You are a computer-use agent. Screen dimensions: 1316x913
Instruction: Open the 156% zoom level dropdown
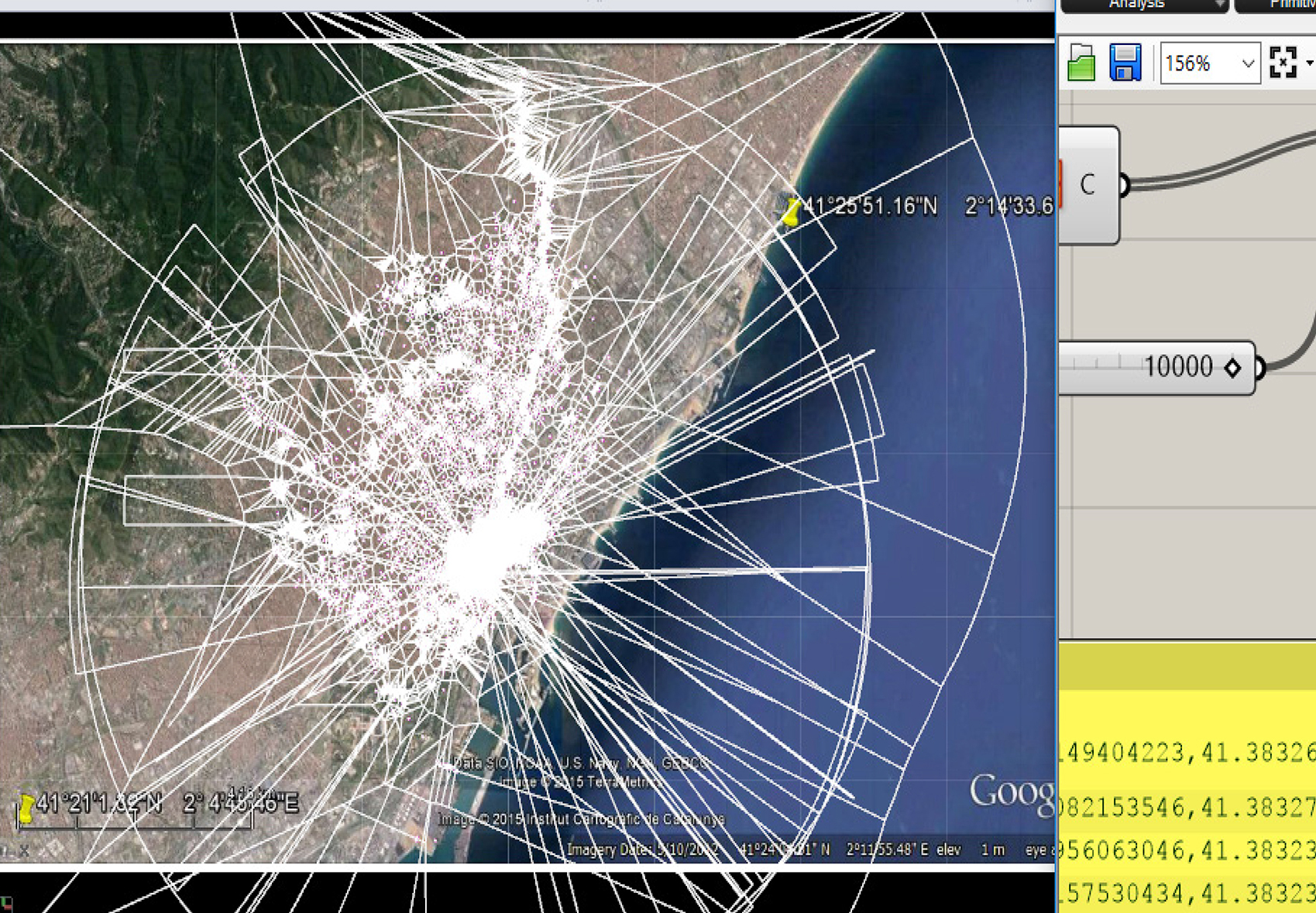coord(1247,63)
